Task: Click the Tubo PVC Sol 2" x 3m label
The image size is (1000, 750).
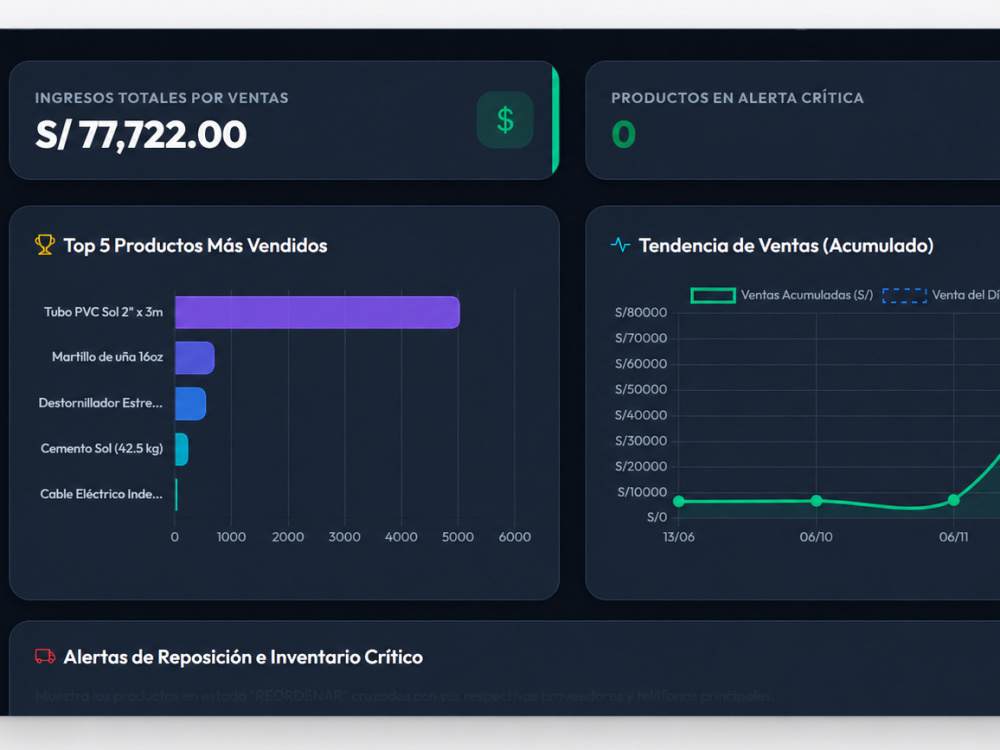Action: [103, 312]
